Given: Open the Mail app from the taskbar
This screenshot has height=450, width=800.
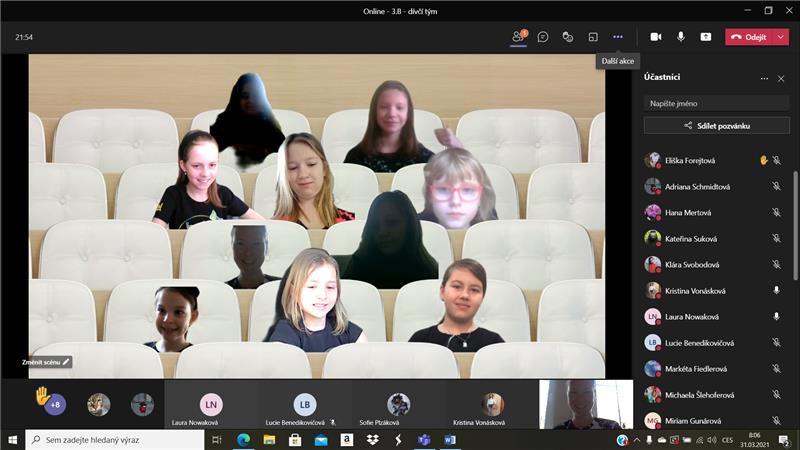Looking at the screenshot, I should pos(321,440).
